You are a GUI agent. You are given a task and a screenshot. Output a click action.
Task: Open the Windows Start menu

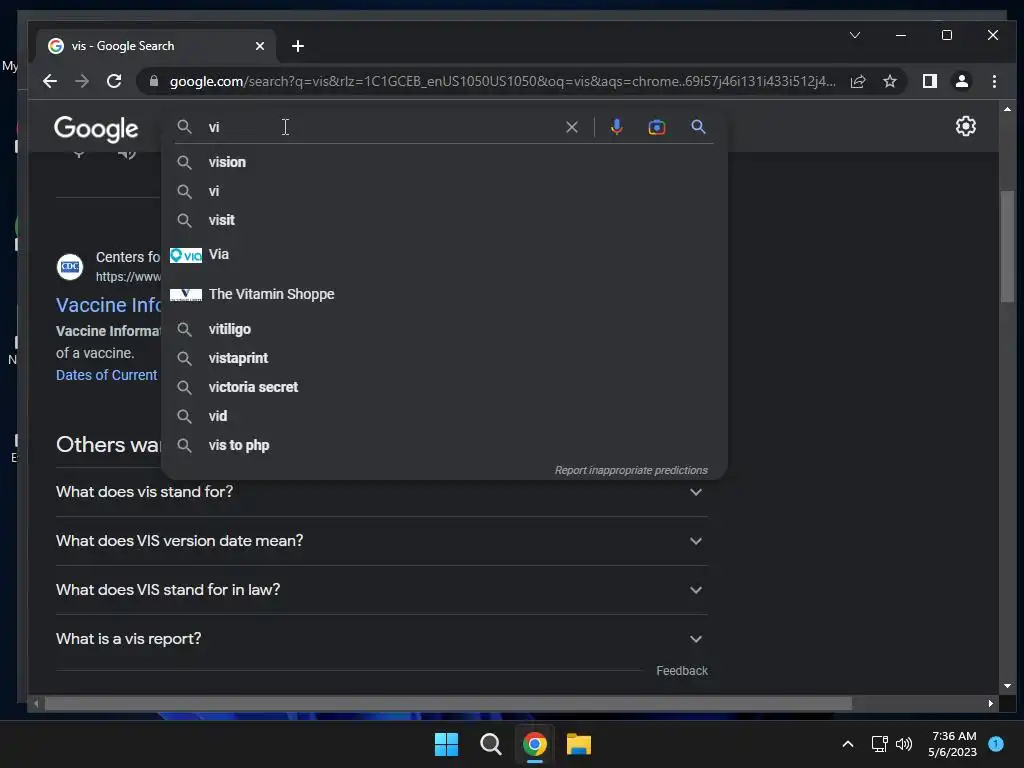[446, 744]
